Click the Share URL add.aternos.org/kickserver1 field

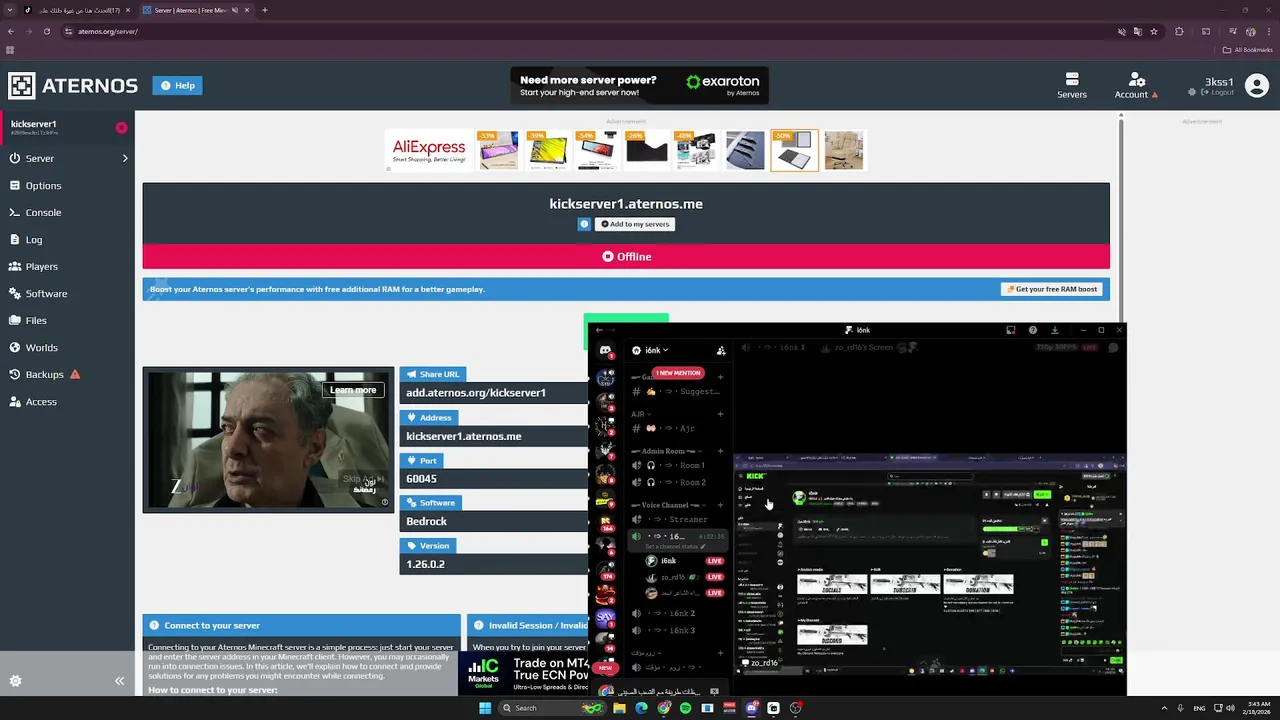[495, 393]
